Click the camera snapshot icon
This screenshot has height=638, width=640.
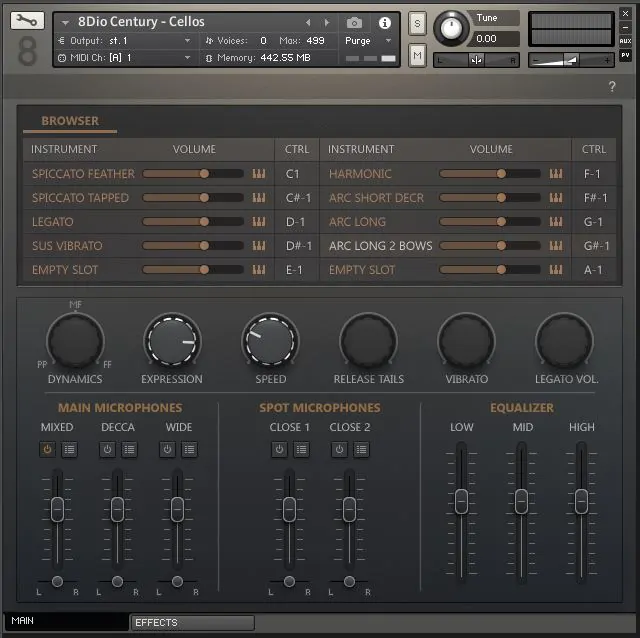(354, 23)
